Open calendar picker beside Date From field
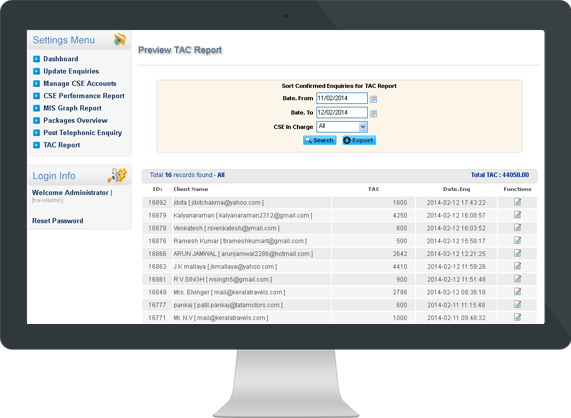 (373, 99)
